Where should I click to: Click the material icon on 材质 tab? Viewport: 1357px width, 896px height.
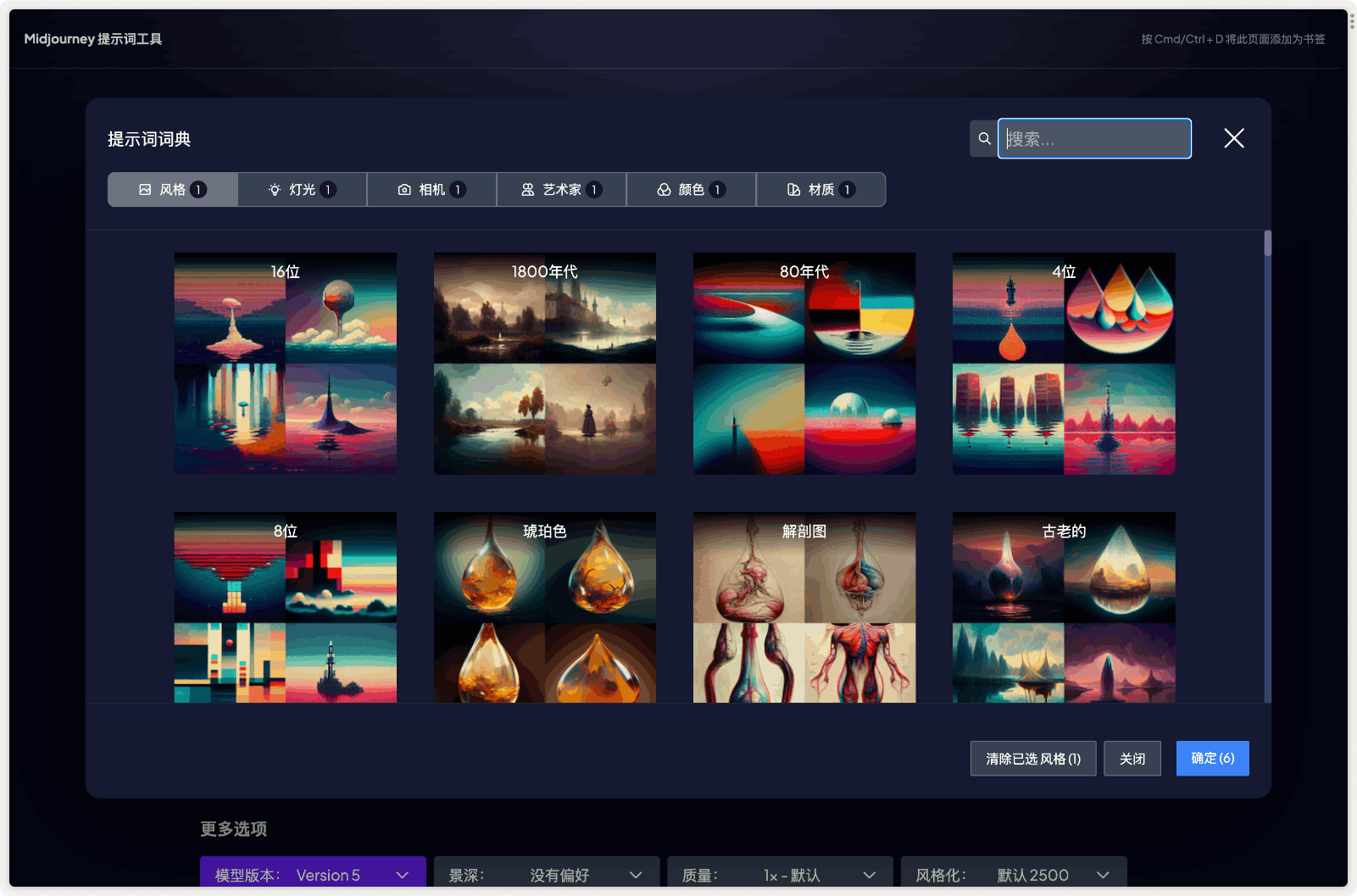793,190
